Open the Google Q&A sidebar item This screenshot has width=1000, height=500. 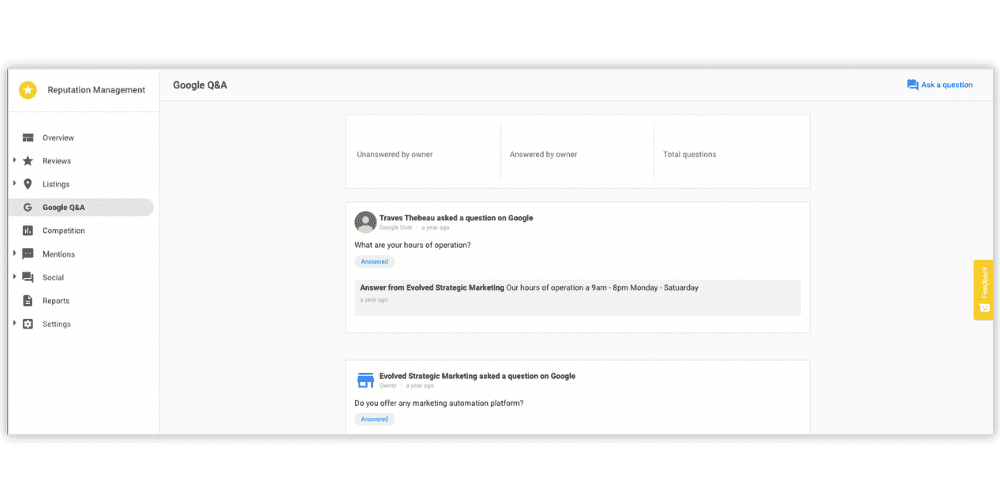coord(64,208)
